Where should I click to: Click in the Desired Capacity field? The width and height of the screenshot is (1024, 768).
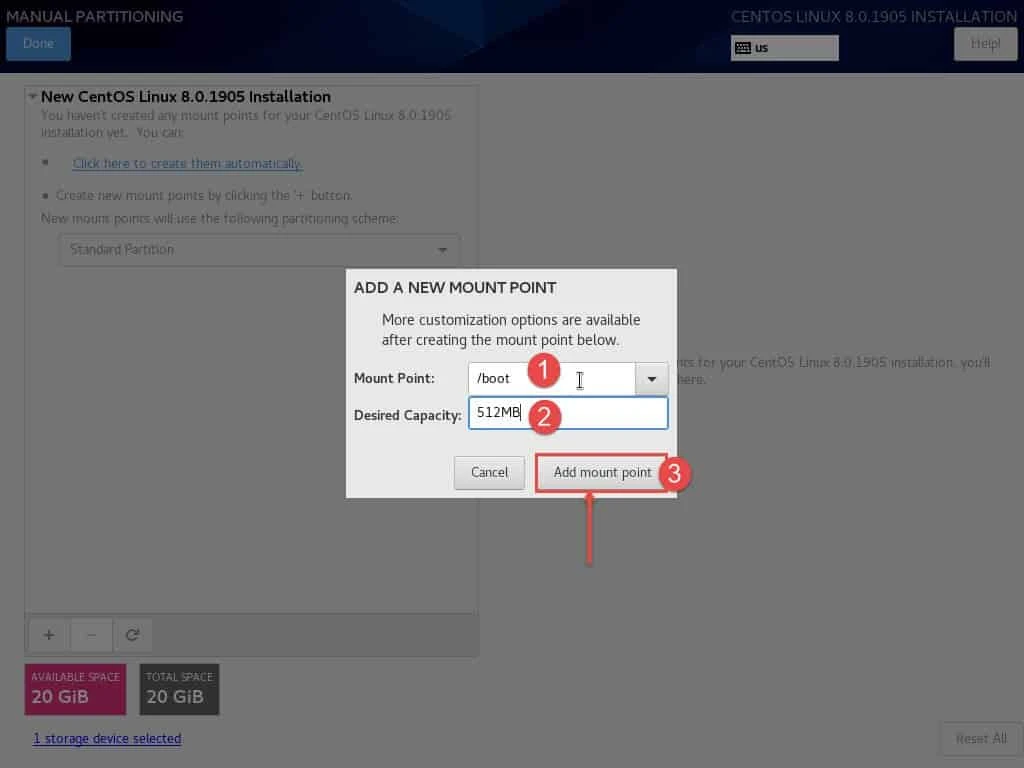[x=568, y=413]
